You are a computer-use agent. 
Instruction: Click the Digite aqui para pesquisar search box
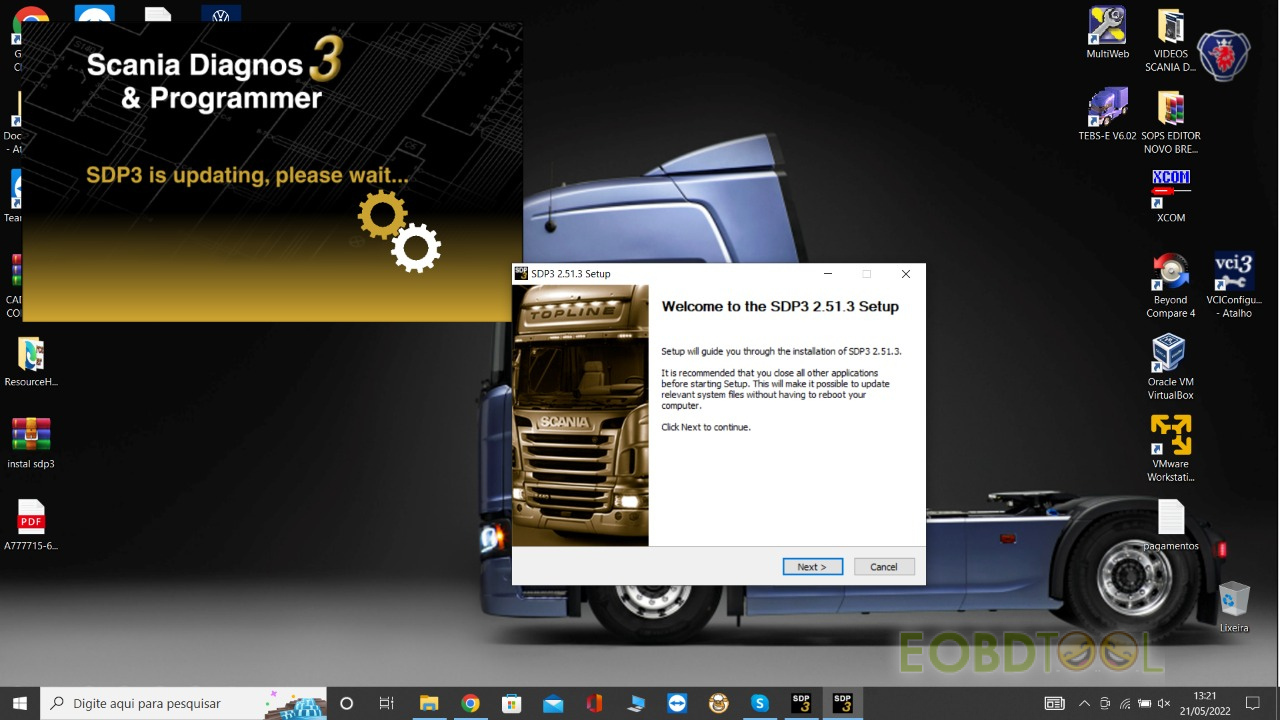click(183, 703)
